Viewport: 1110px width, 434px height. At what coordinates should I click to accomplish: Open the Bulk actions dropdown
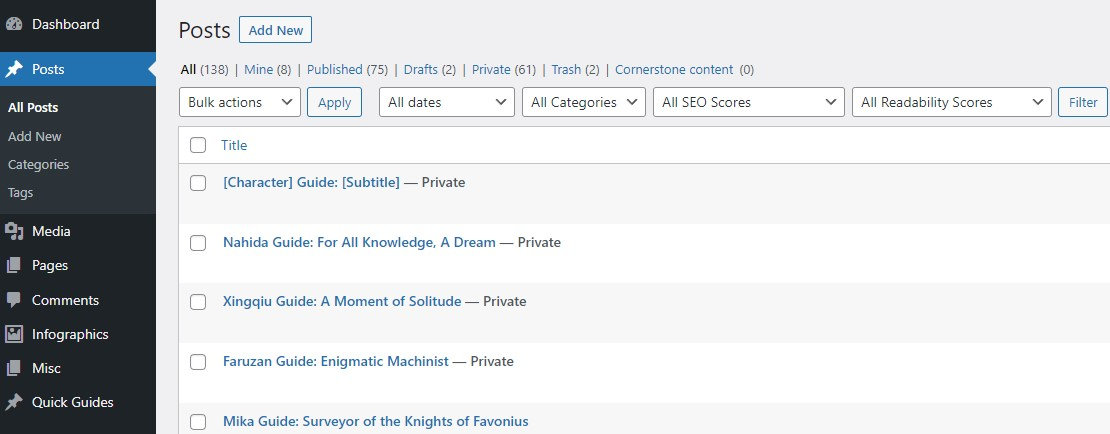(239, 102)
